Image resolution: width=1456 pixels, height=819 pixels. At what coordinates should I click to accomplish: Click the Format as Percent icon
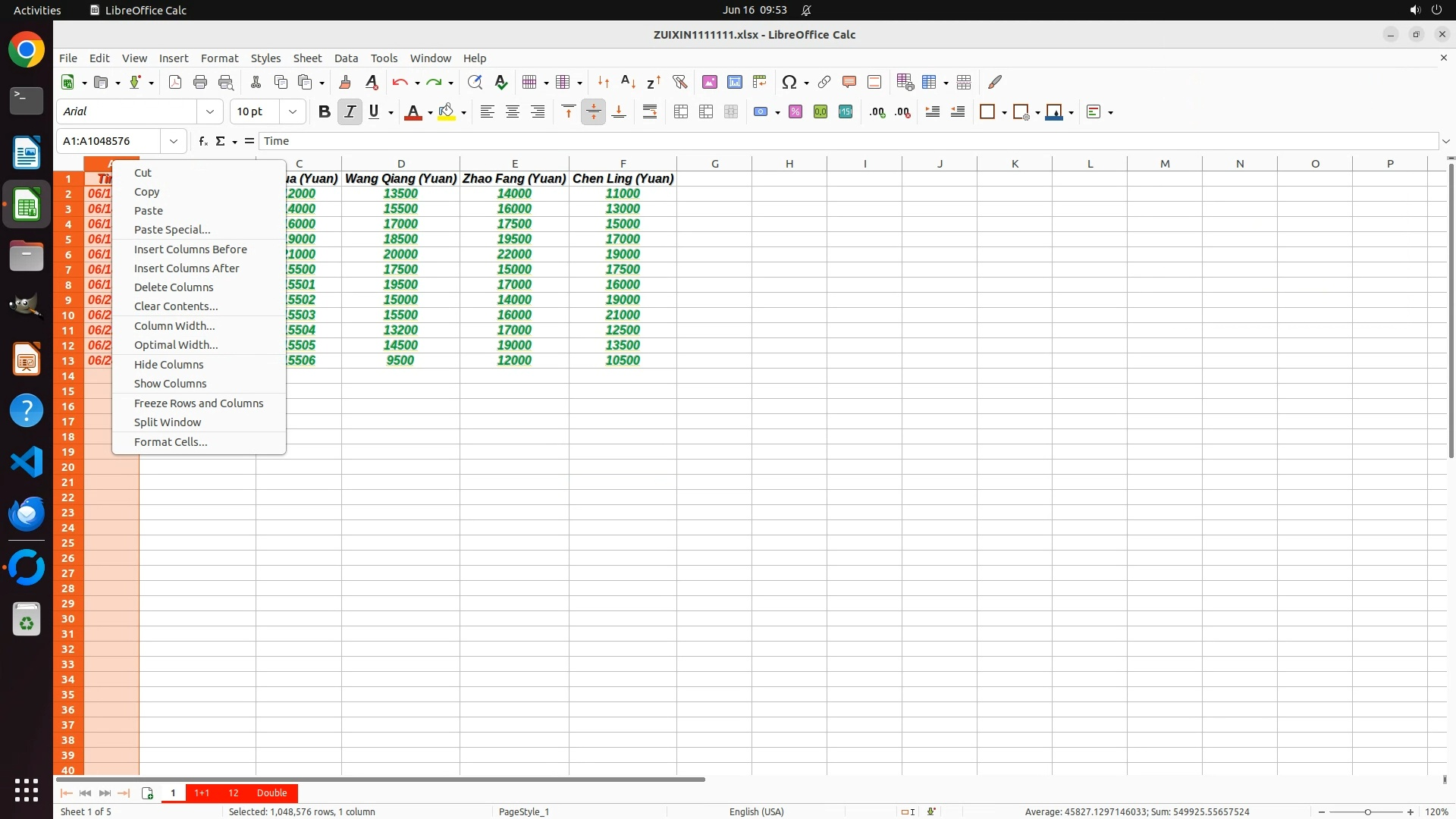click(795, 112)
